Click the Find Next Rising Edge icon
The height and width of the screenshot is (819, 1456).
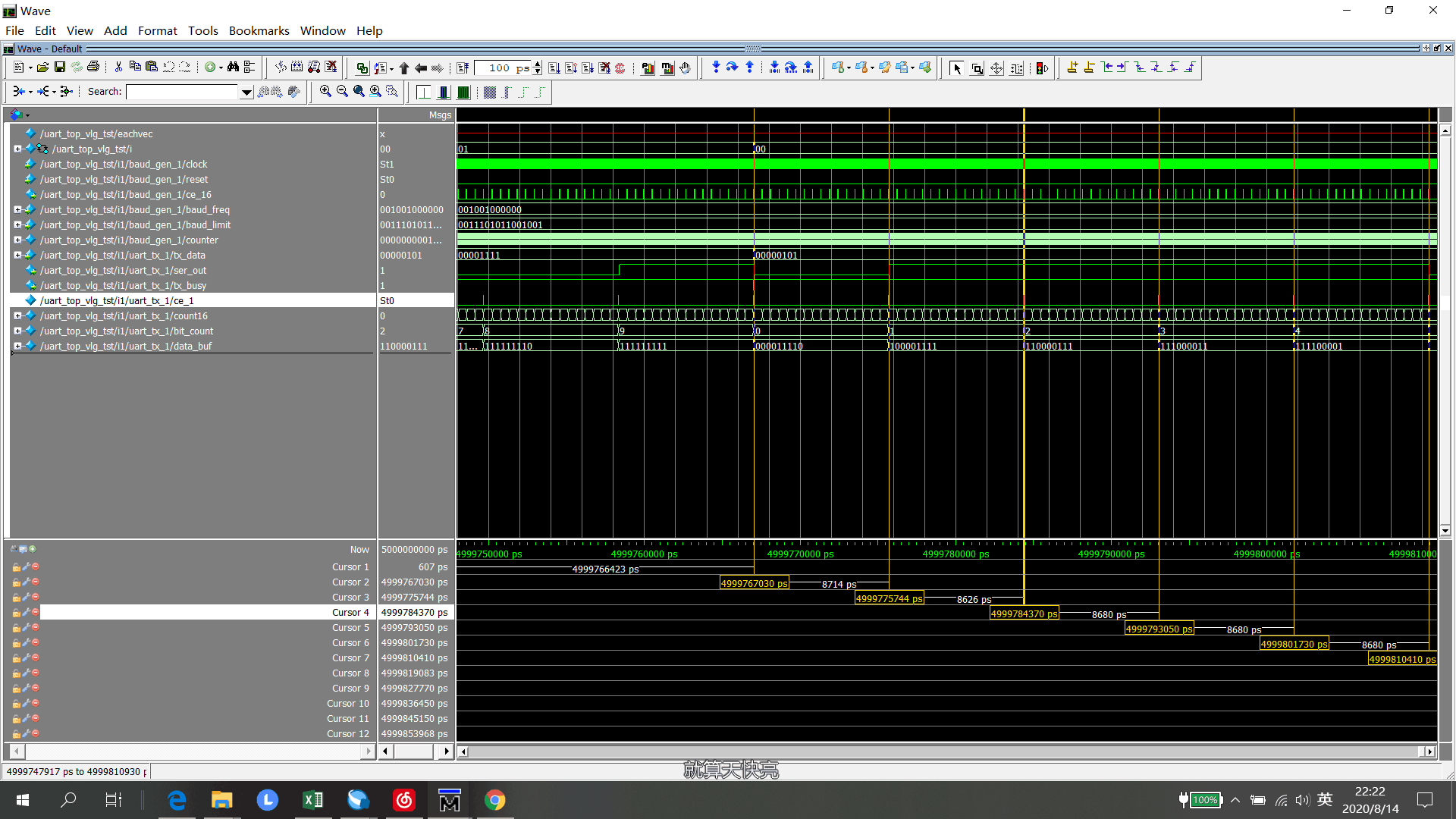[1189, 67]
